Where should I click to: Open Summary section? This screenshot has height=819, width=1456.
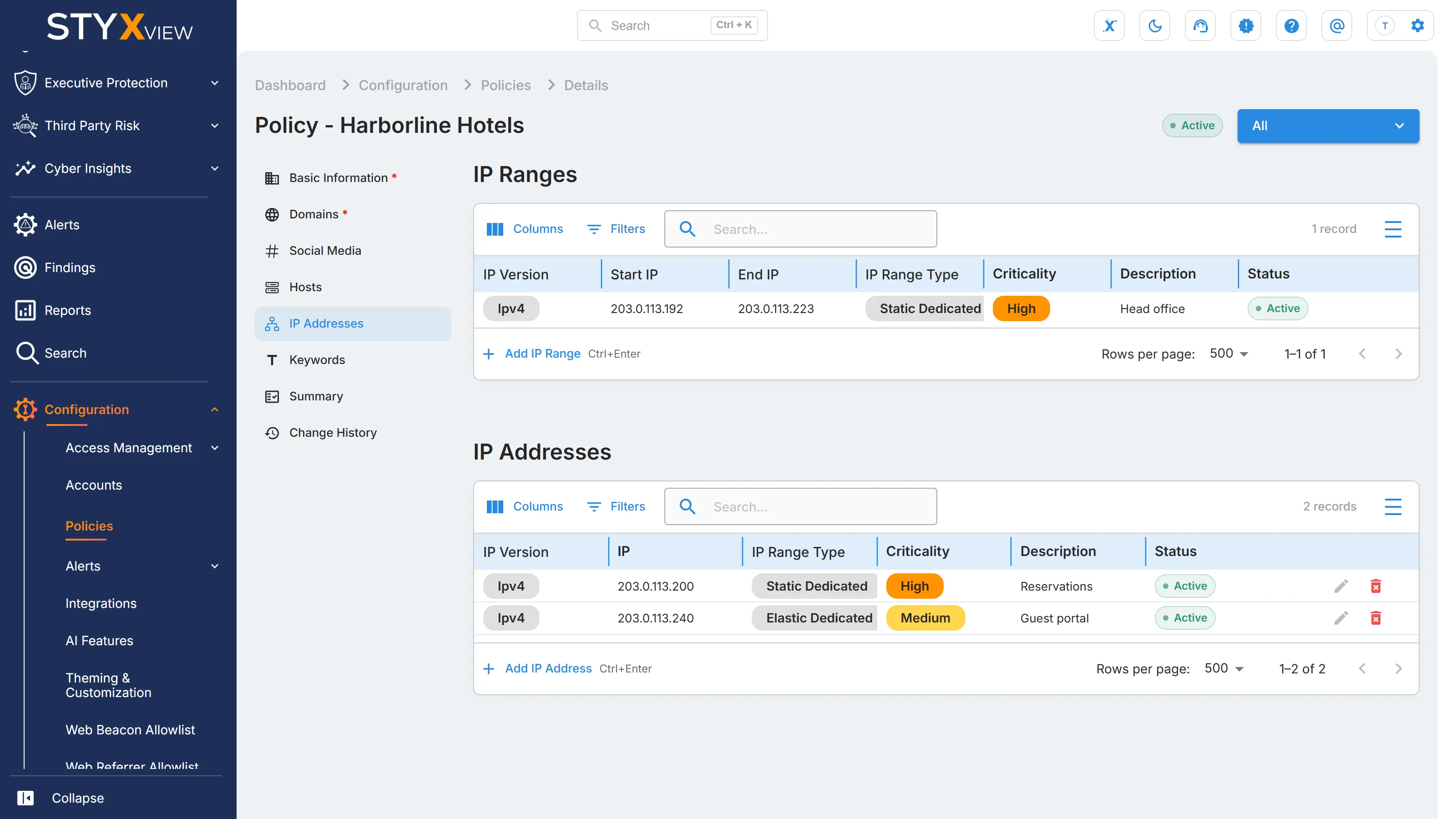tap(353, 397)
